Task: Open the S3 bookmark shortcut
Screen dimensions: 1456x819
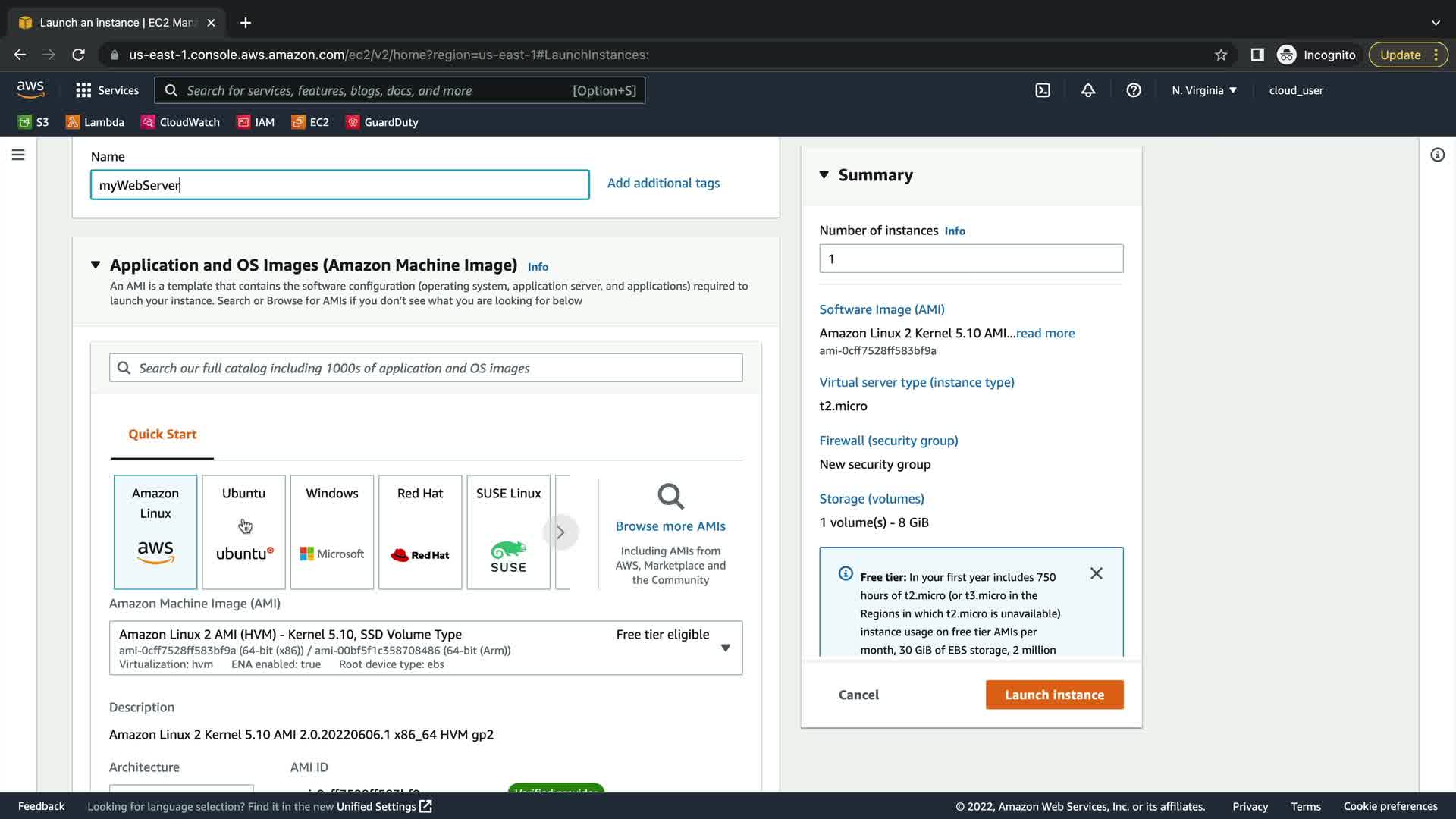Action: coord(33,122)
